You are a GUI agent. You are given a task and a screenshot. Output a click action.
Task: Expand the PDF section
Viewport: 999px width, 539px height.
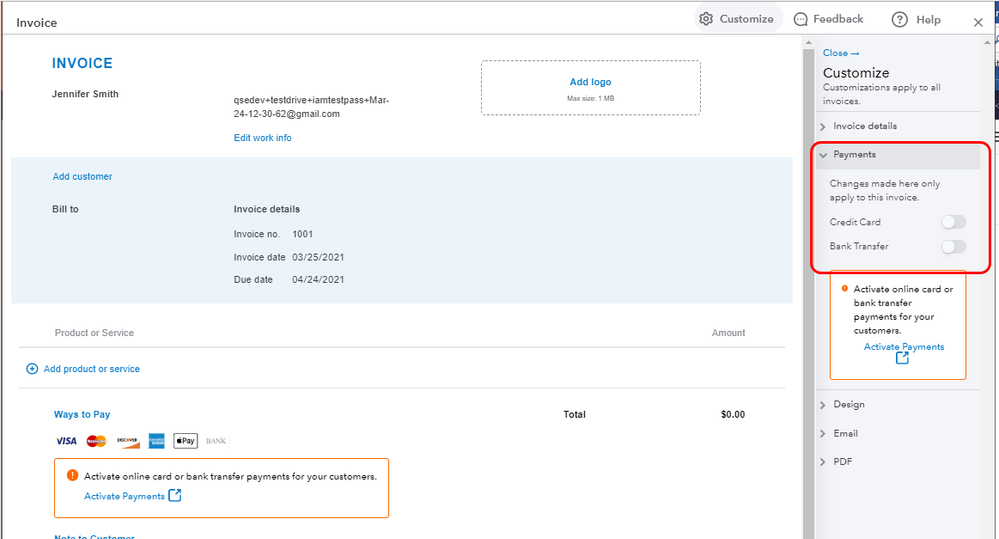point(842,462)
